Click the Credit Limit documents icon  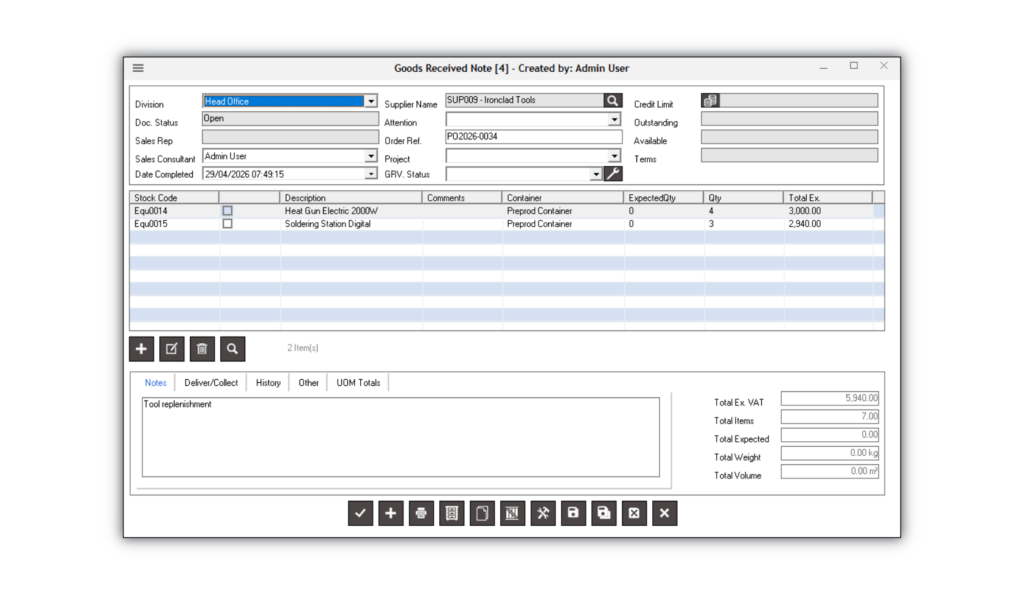point(710,101)
